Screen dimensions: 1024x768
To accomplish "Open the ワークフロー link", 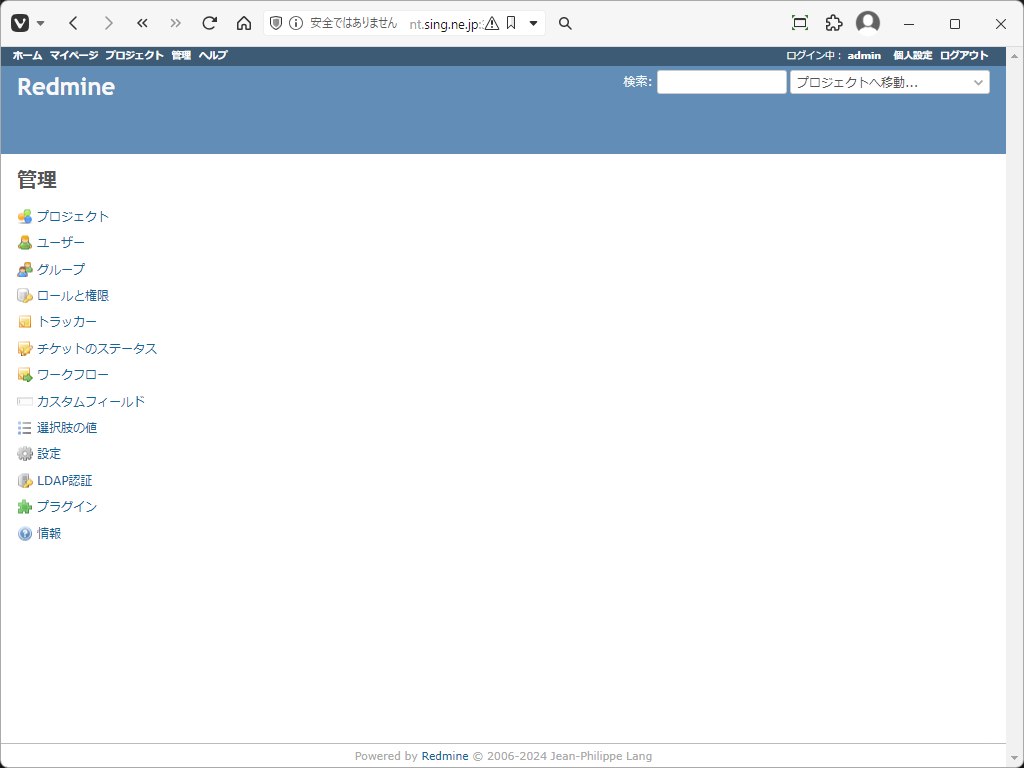I will [73, 375].
